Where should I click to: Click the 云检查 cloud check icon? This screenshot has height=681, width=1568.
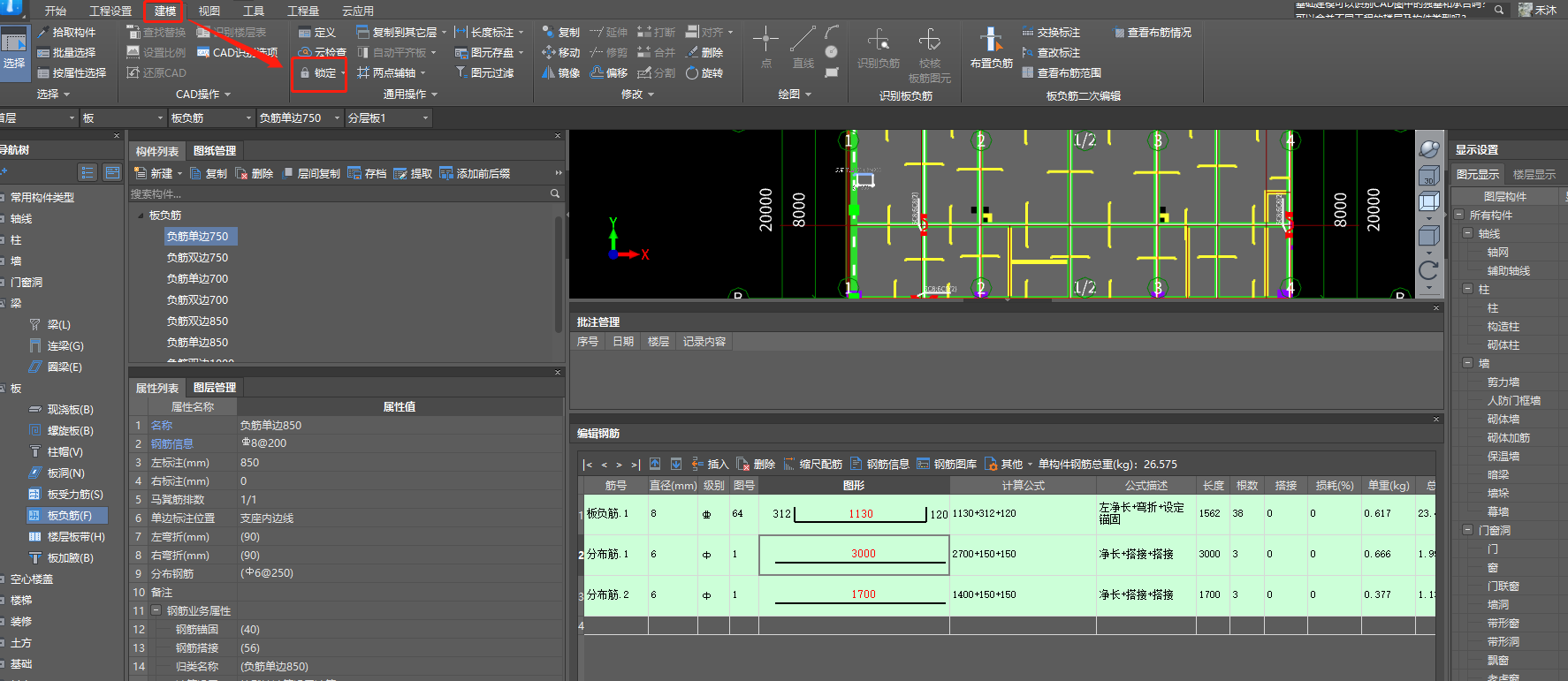(x=305, y=53)
